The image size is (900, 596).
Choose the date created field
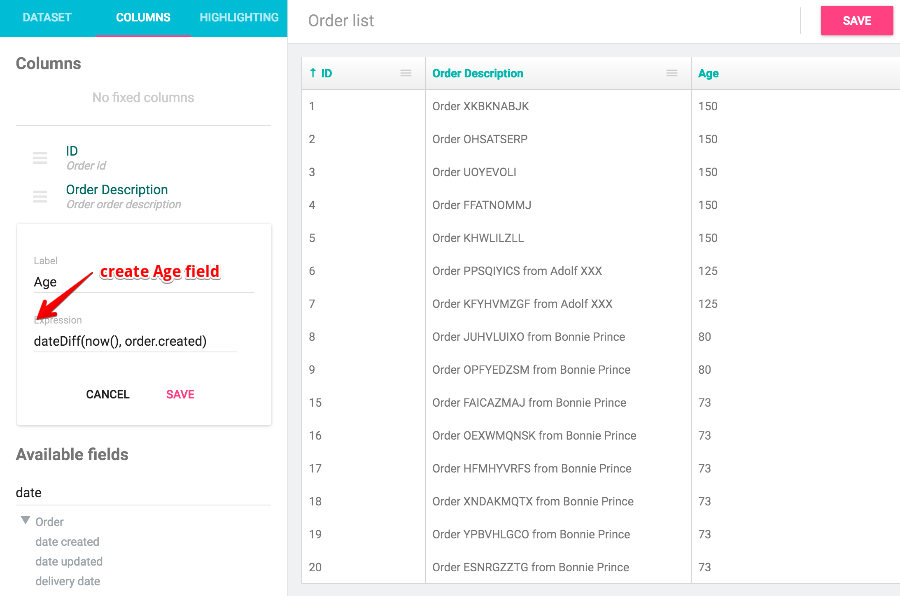[x=68, y=542]
